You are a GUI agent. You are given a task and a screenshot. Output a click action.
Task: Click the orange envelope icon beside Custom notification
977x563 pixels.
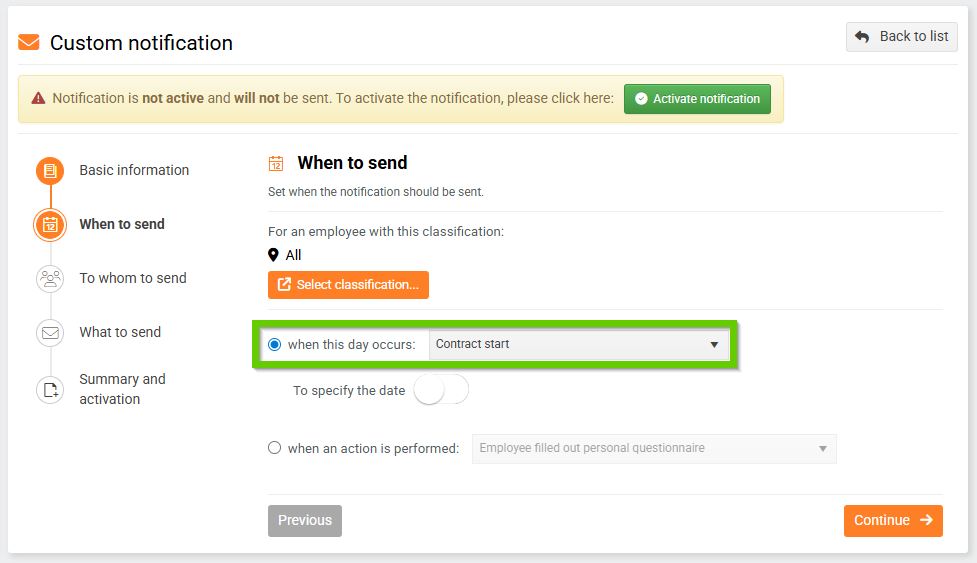click(x=29, y=43)
